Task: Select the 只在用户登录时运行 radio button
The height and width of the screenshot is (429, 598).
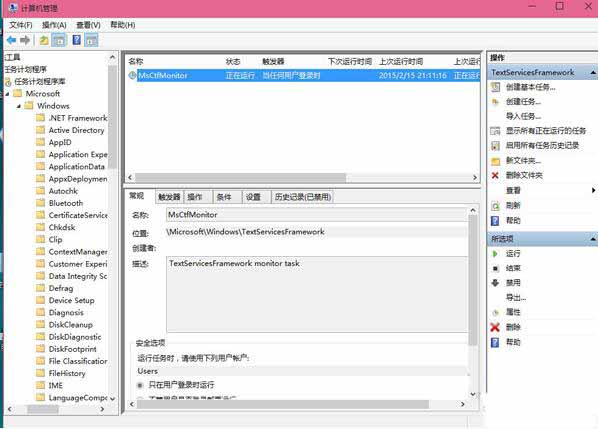Action: (140, 385)
